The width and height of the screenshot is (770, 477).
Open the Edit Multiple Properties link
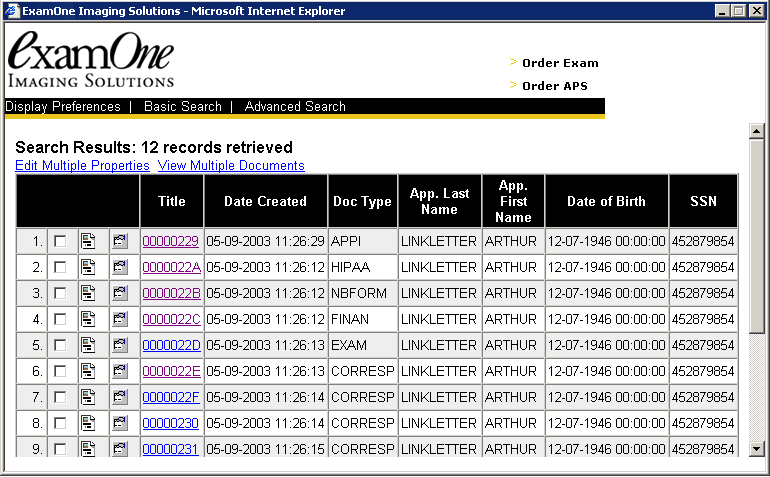(x=82, y=166)
